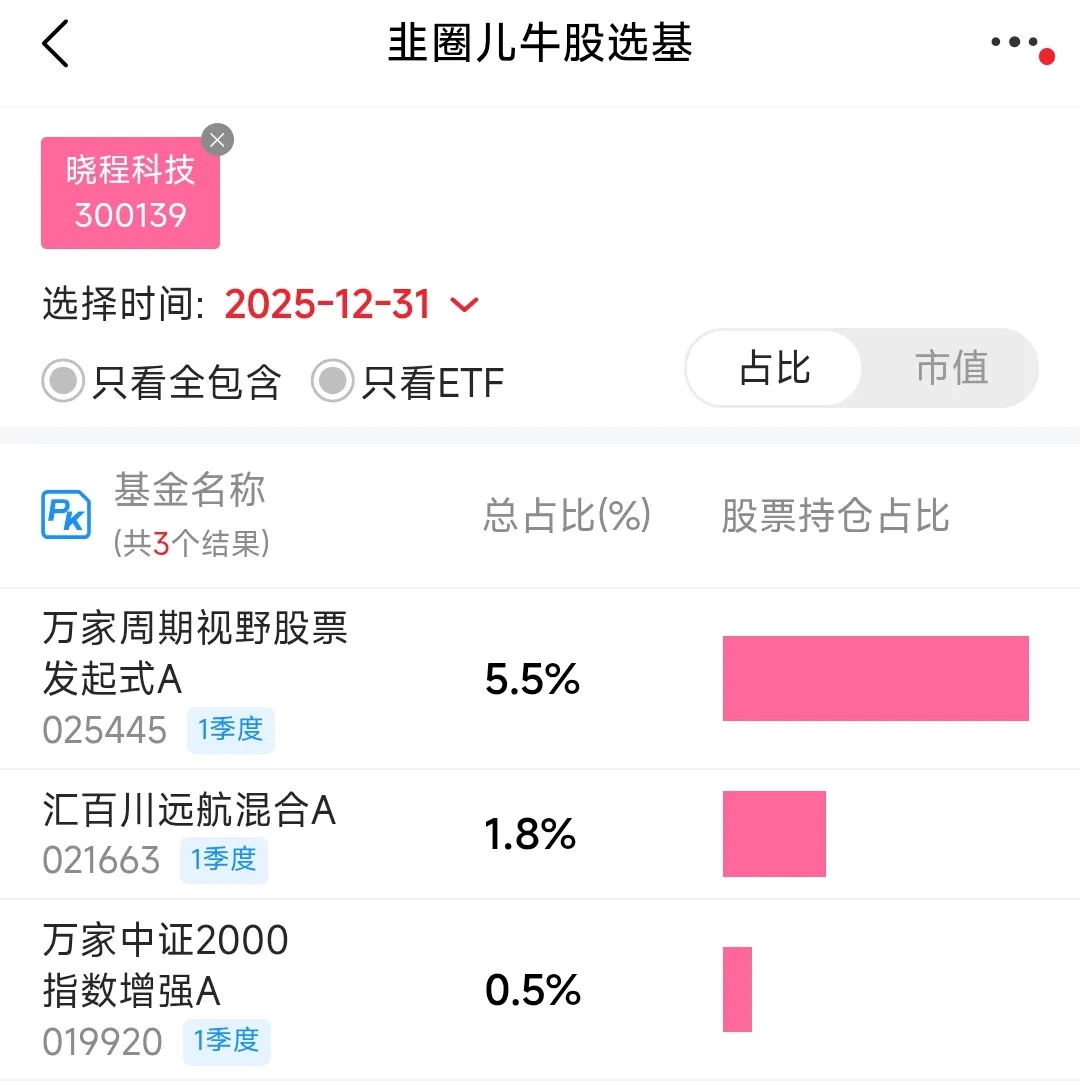Sort by 总占比(%) column header
The image size is (1080, 1086).
point(567,516)
